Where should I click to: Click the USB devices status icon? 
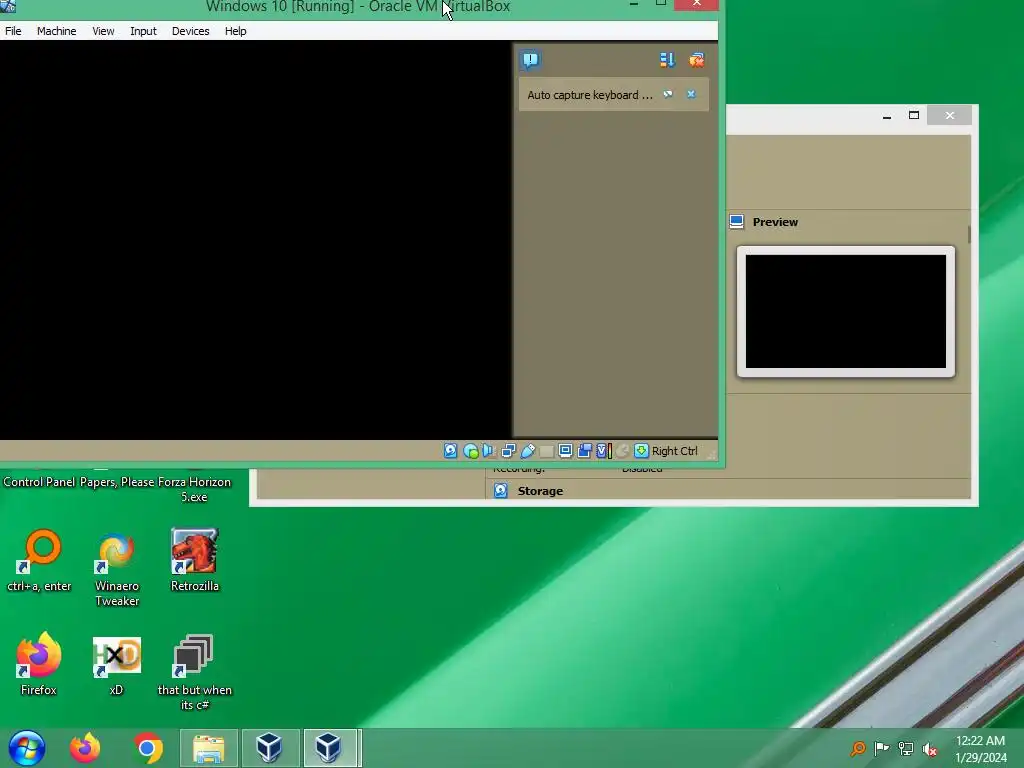tap(528, 451)
